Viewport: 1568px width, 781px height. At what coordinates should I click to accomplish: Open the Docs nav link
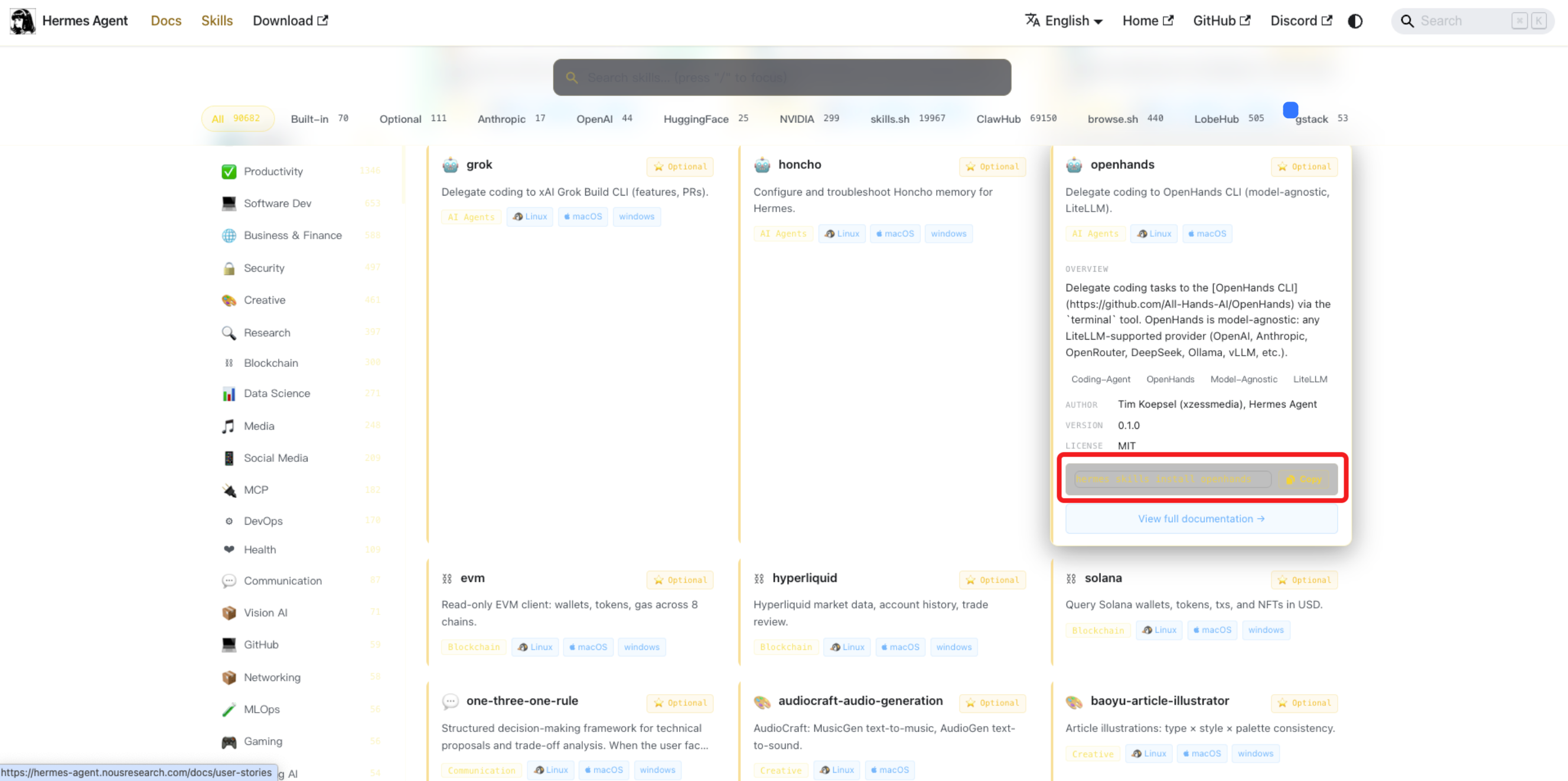click(x=166, y=21)
